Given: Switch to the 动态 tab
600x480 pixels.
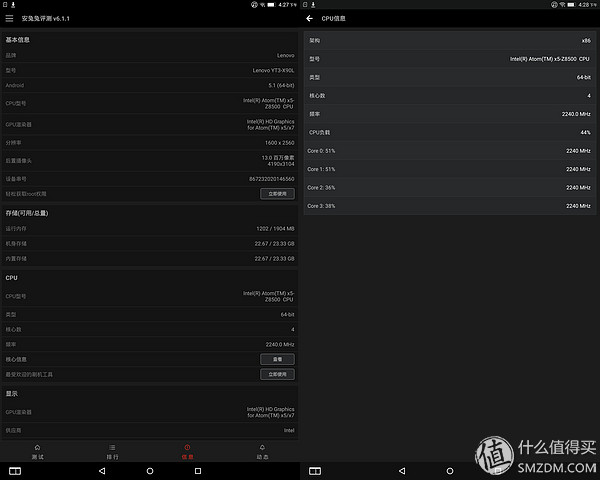Looking at the screenshot, I should [x=262, y=452].
